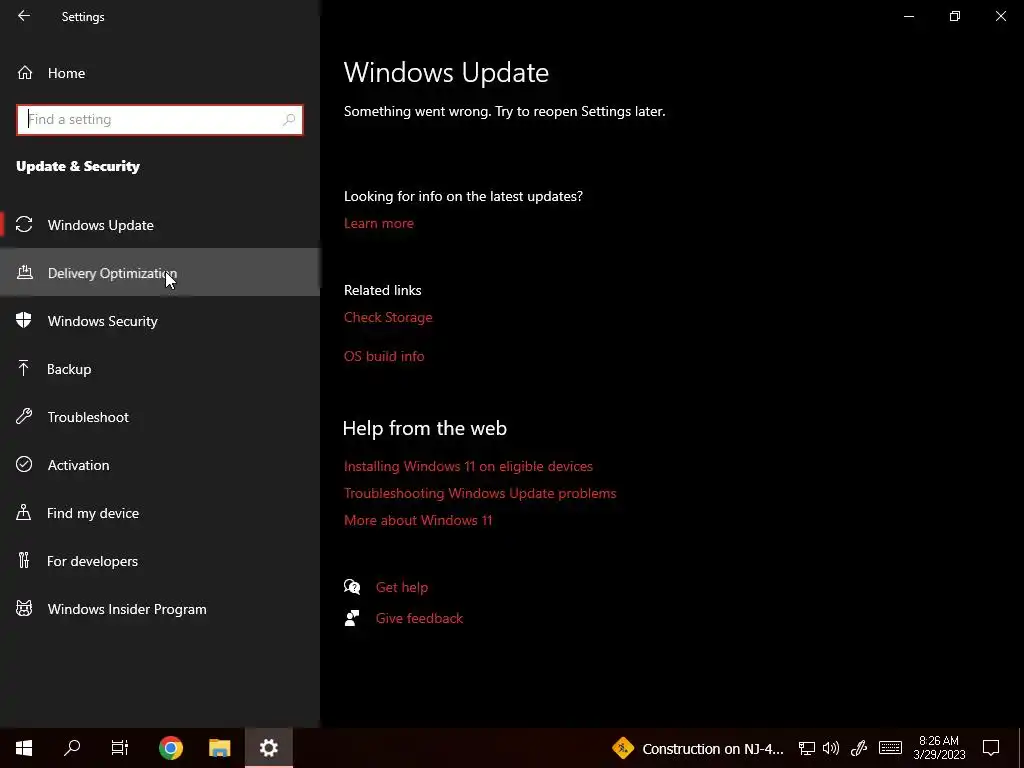1024x768 pixels.
Task: Click the Settings gear on the taskbar
Action: [268, 748]
